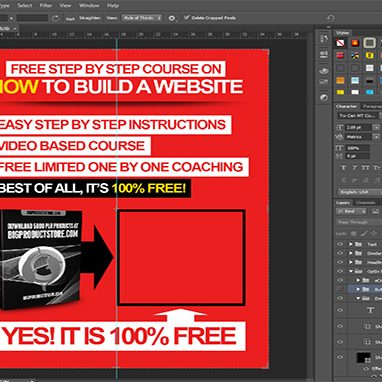Click the font family name field
Image resolution: width=382 pixels, height=382 pixels.
(x=359, y=115)
